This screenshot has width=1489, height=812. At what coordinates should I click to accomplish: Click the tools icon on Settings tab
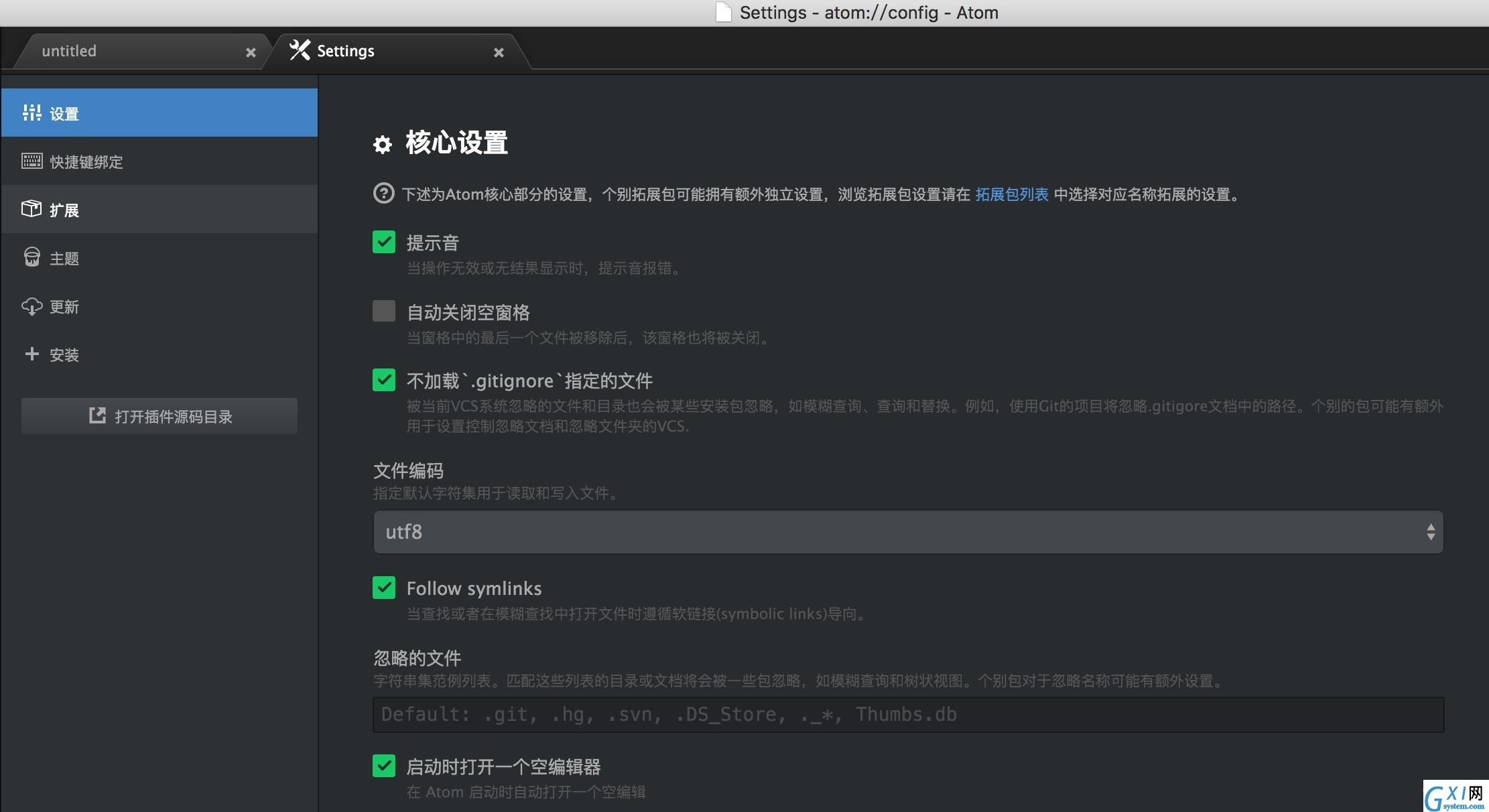[300, 50]
